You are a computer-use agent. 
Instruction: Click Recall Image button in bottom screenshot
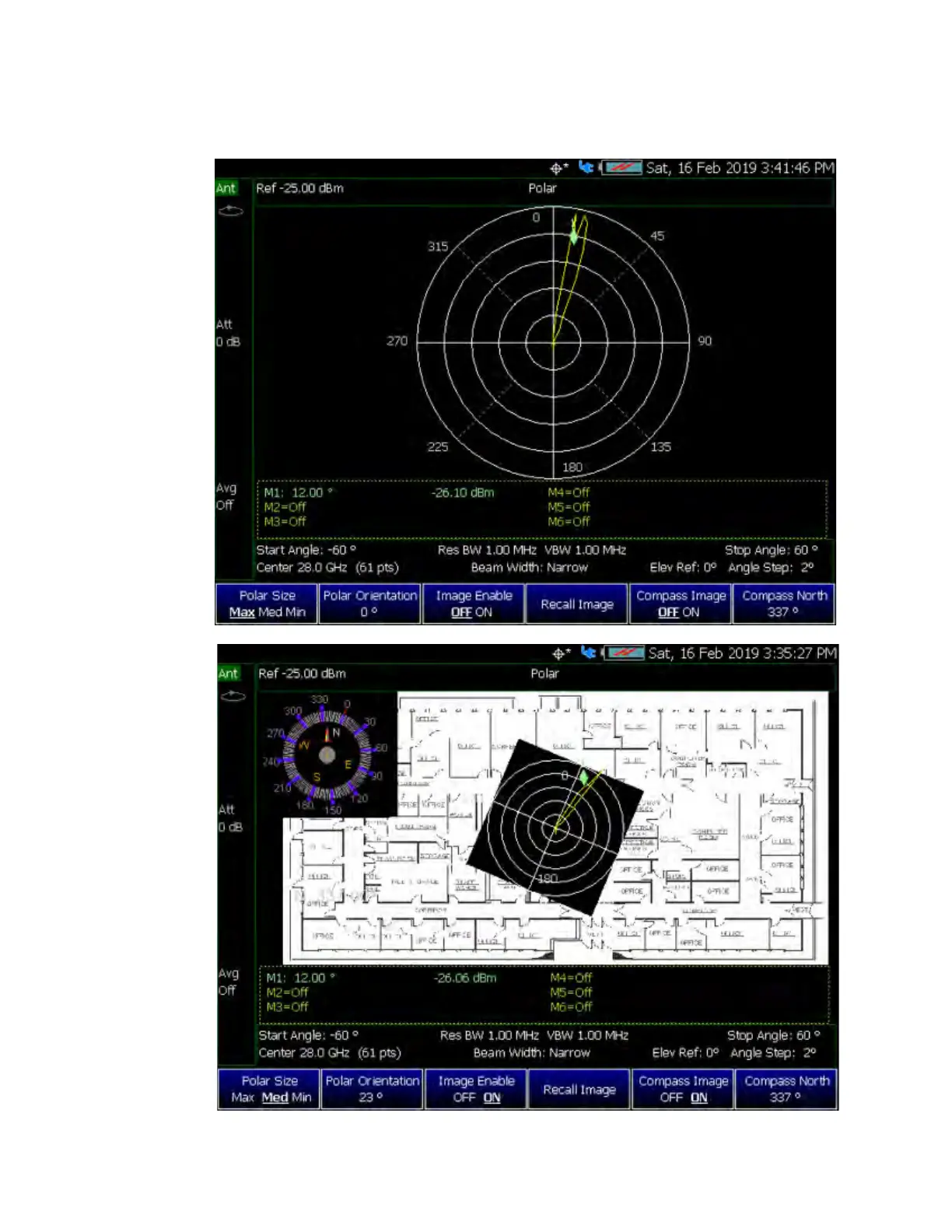pos(579,1089)
